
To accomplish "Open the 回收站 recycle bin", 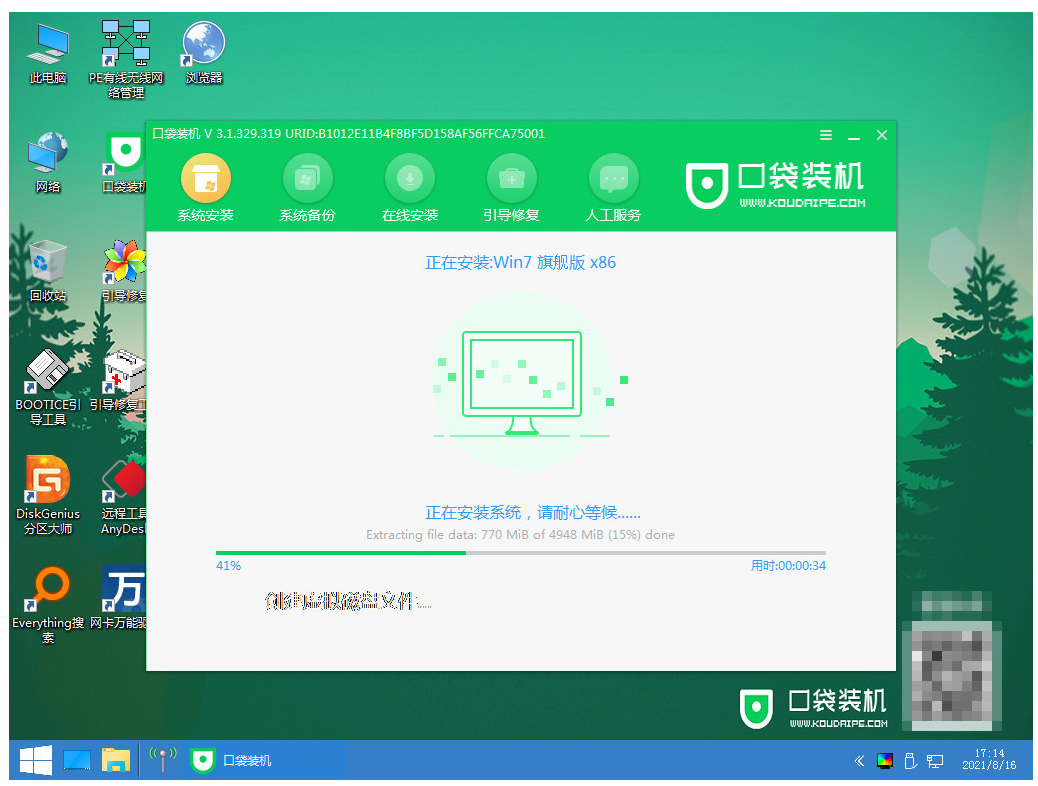I will pyautogui.click(x=48, y=271).
